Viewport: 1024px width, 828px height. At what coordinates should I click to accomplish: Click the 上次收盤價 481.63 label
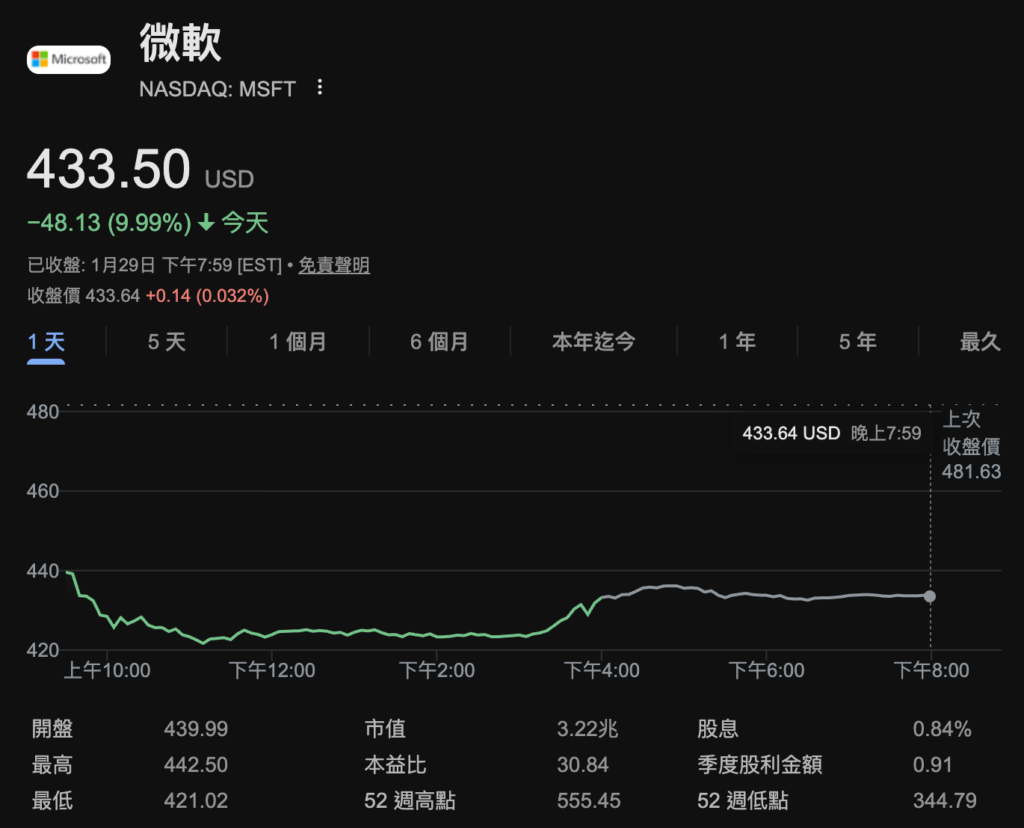pyautogui.click(x=971, y=445)
